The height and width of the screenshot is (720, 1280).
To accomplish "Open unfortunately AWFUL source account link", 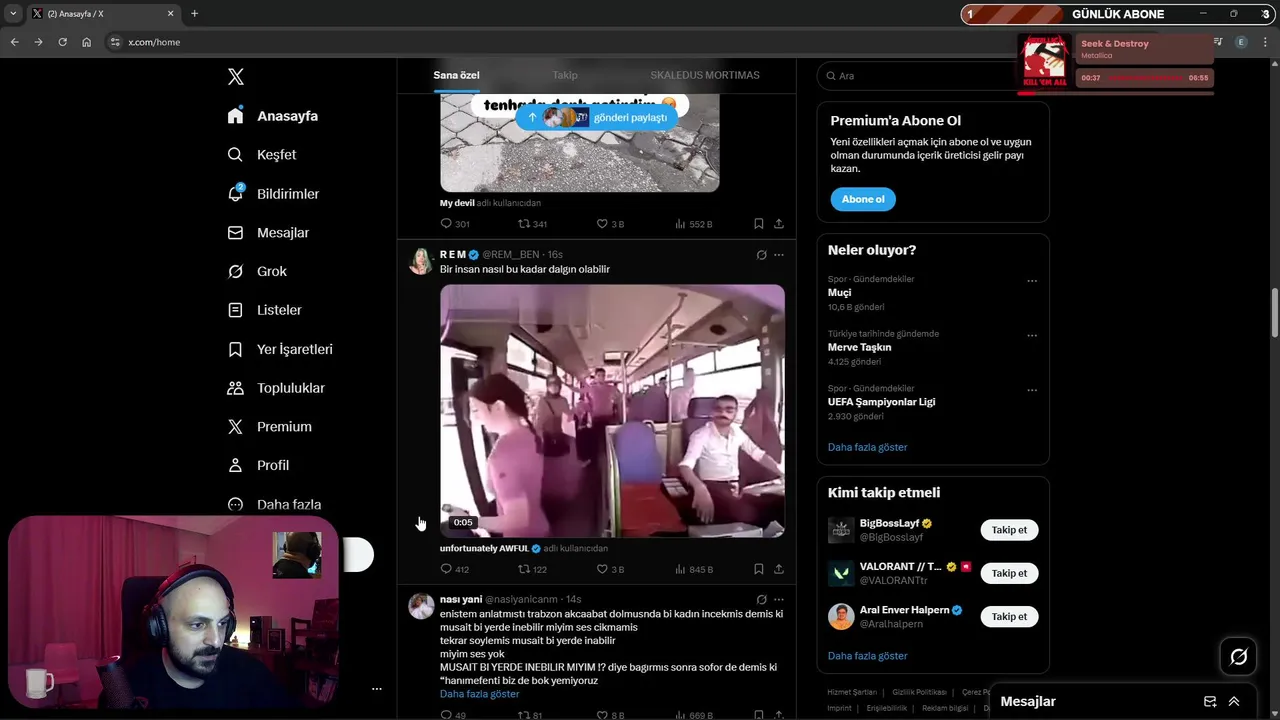I will tap(490, 549).
